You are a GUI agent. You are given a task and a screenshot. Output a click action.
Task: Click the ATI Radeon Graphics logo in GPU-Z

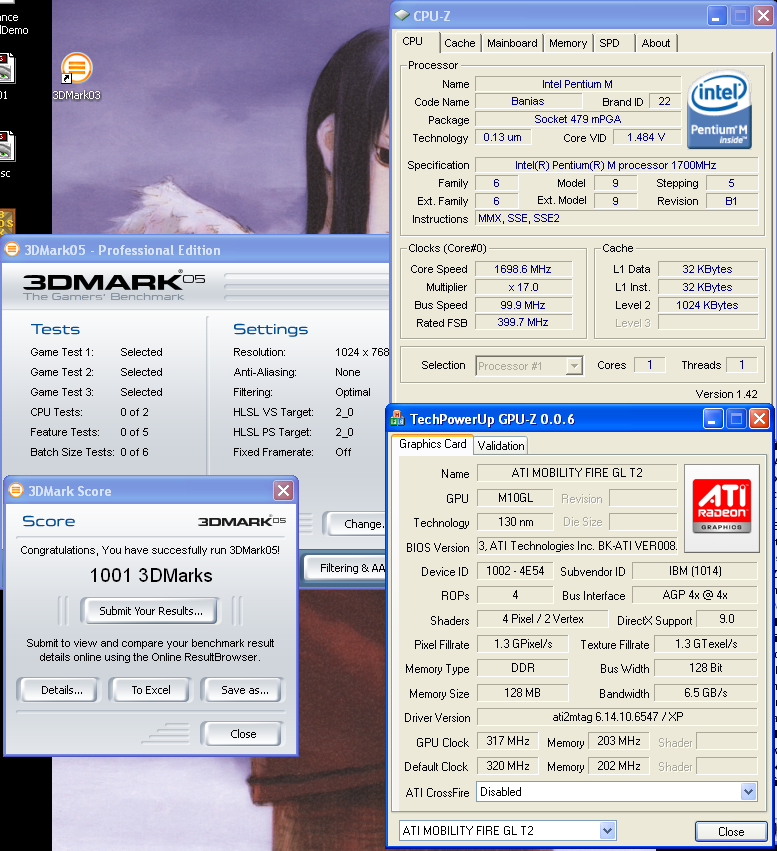pyautogui.click(x=722, y=507)
